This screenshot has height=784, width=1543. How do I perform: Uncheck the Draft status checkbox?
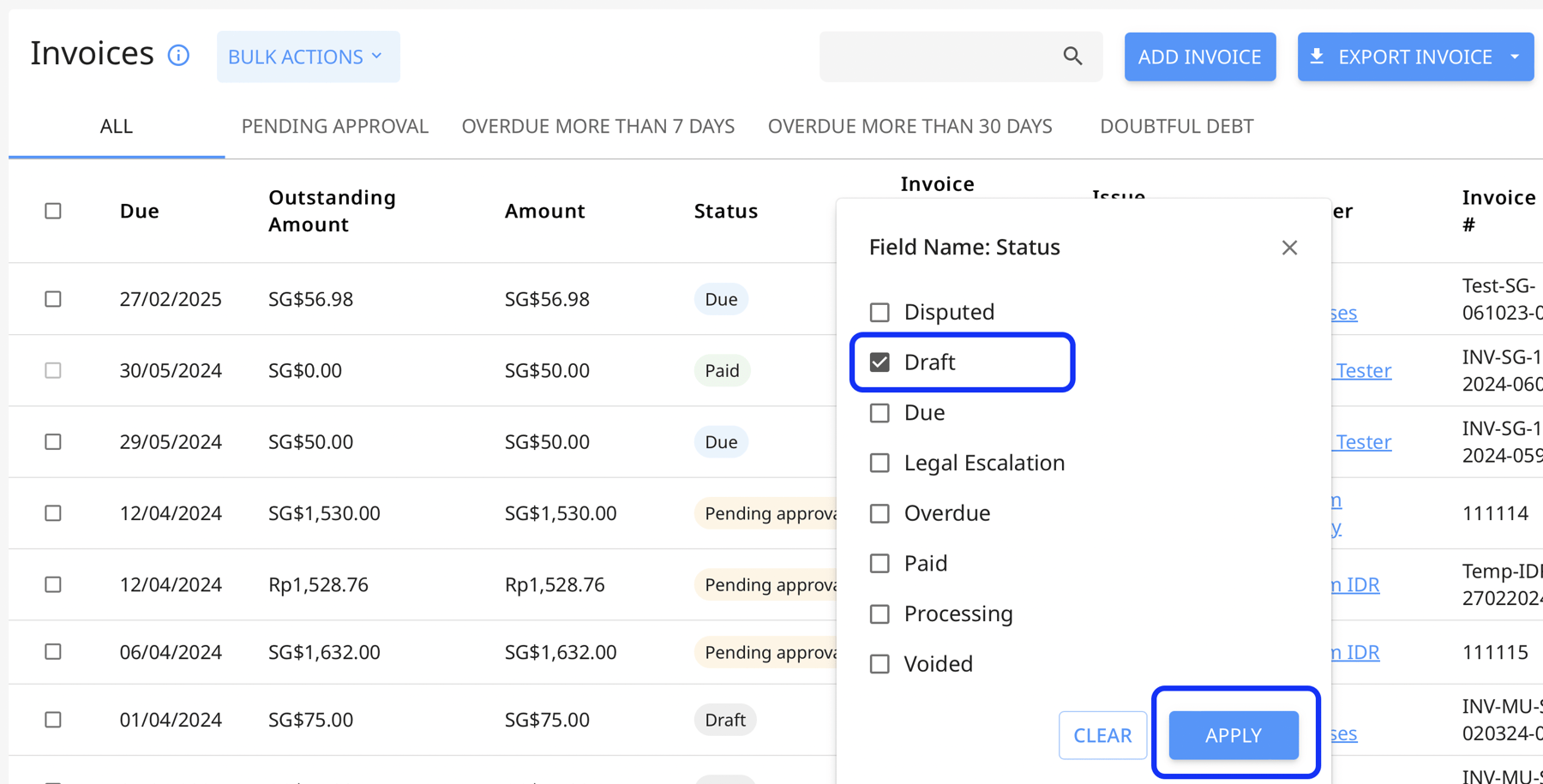click(880, 362)
